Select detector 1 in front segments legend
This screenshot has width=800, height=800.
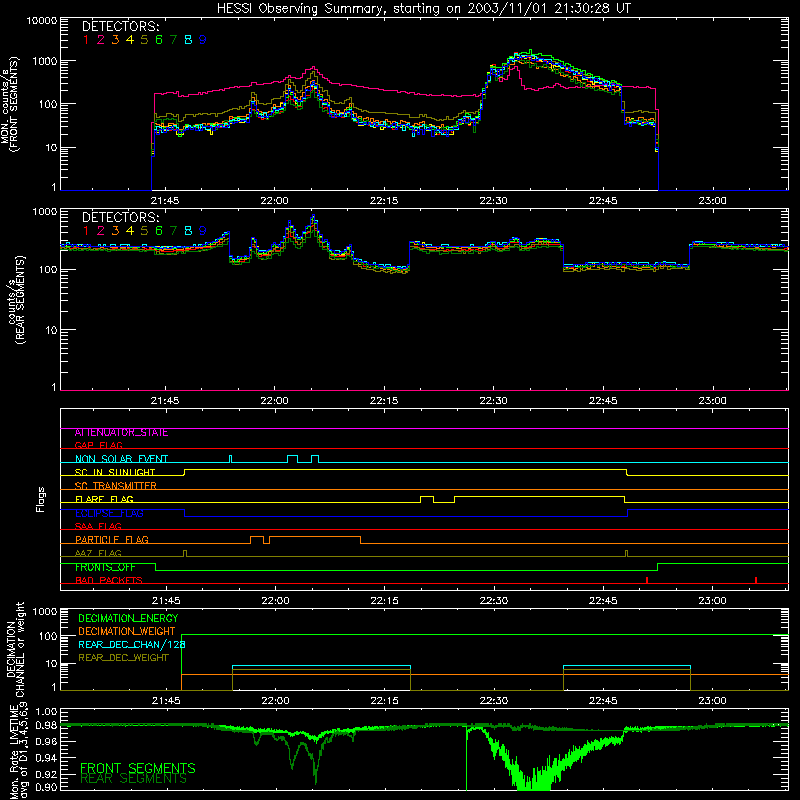pos(86,40)
